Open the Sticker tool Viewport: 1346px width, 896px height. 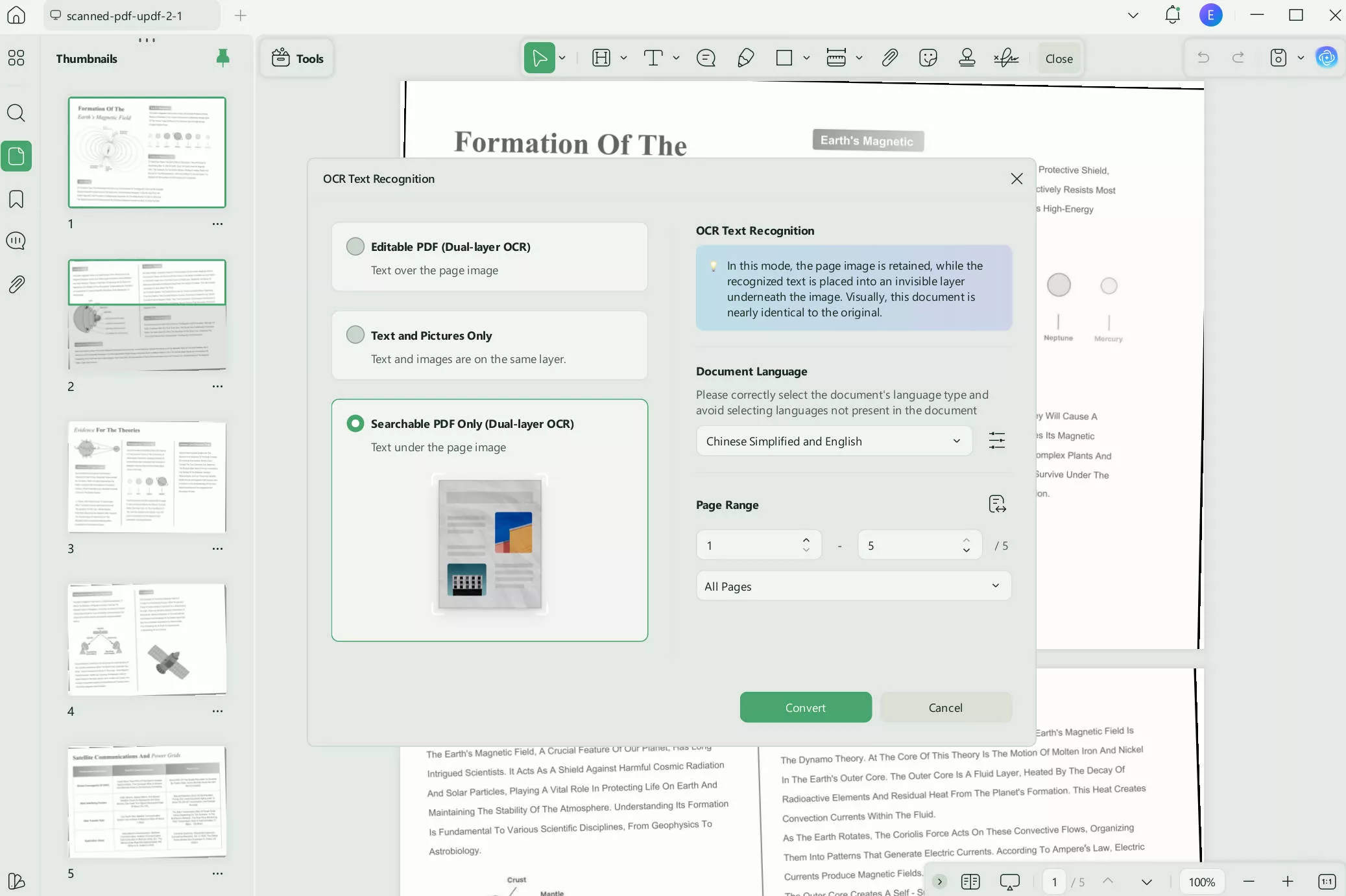click(928, 58)
